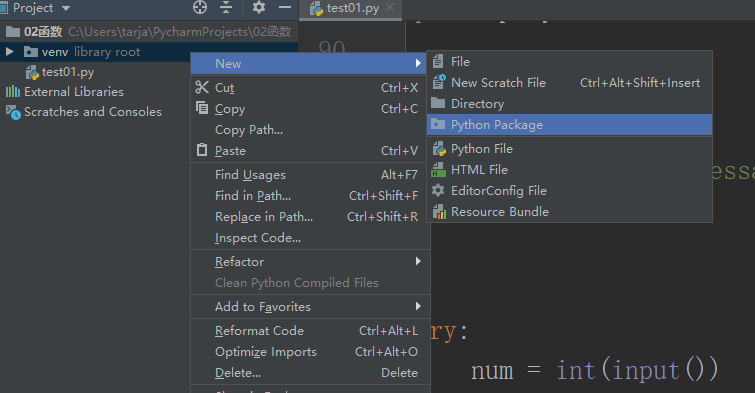
Task: Click the arrow beside Add to Favorites
Action: point(418,306)
